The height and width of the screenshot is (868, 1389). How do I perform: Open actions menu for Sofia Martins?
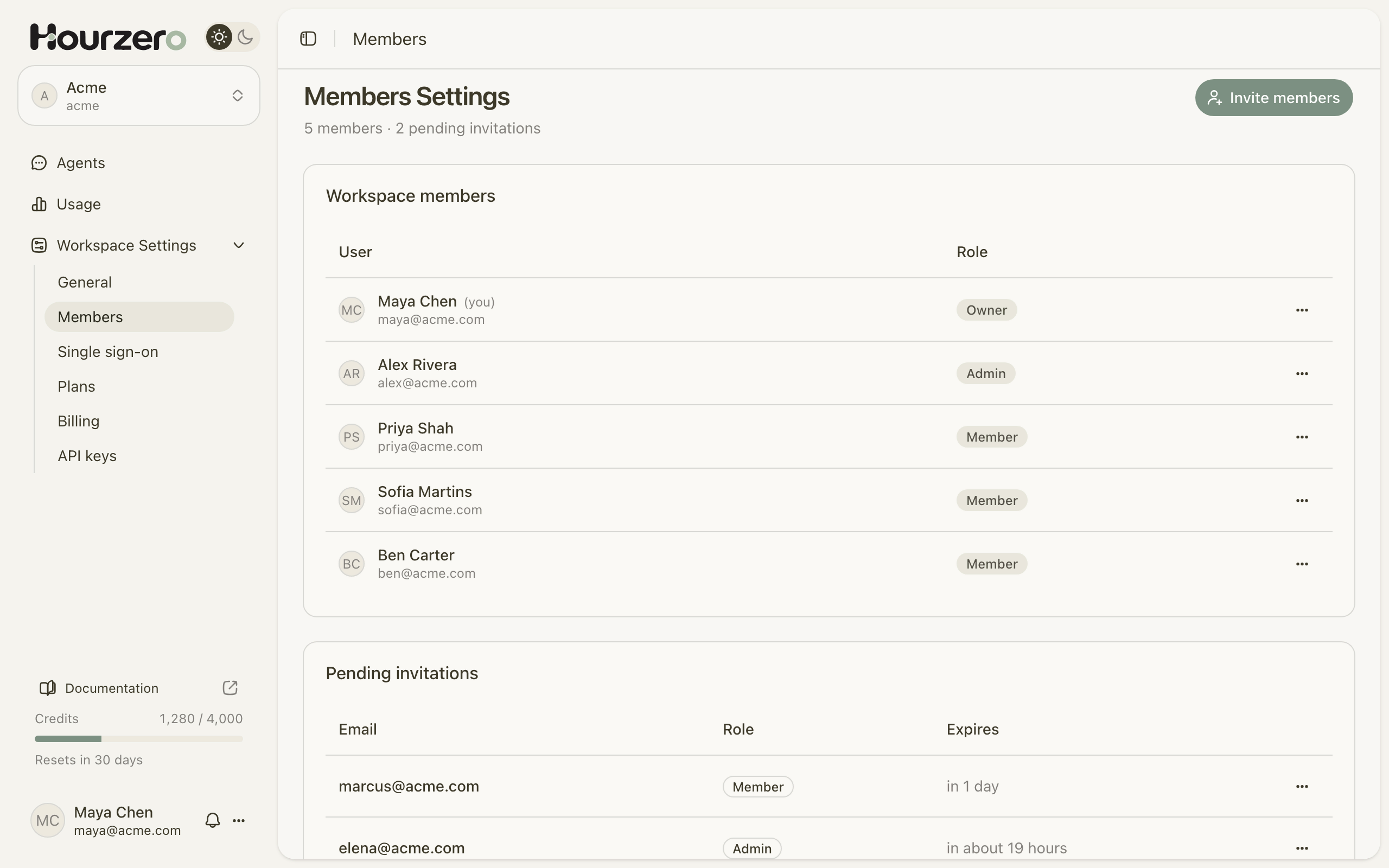coord(1302,501)
